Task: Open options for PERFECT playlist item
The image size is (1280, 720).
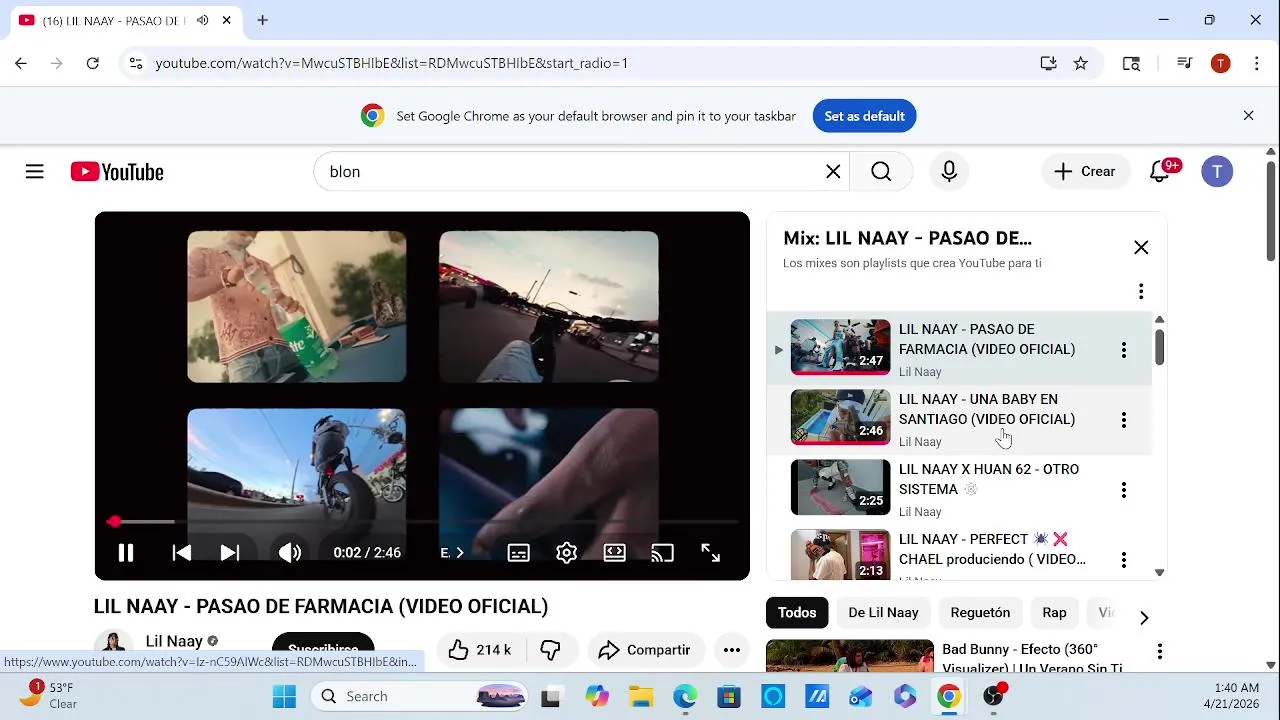Action: coord(1124,560)
